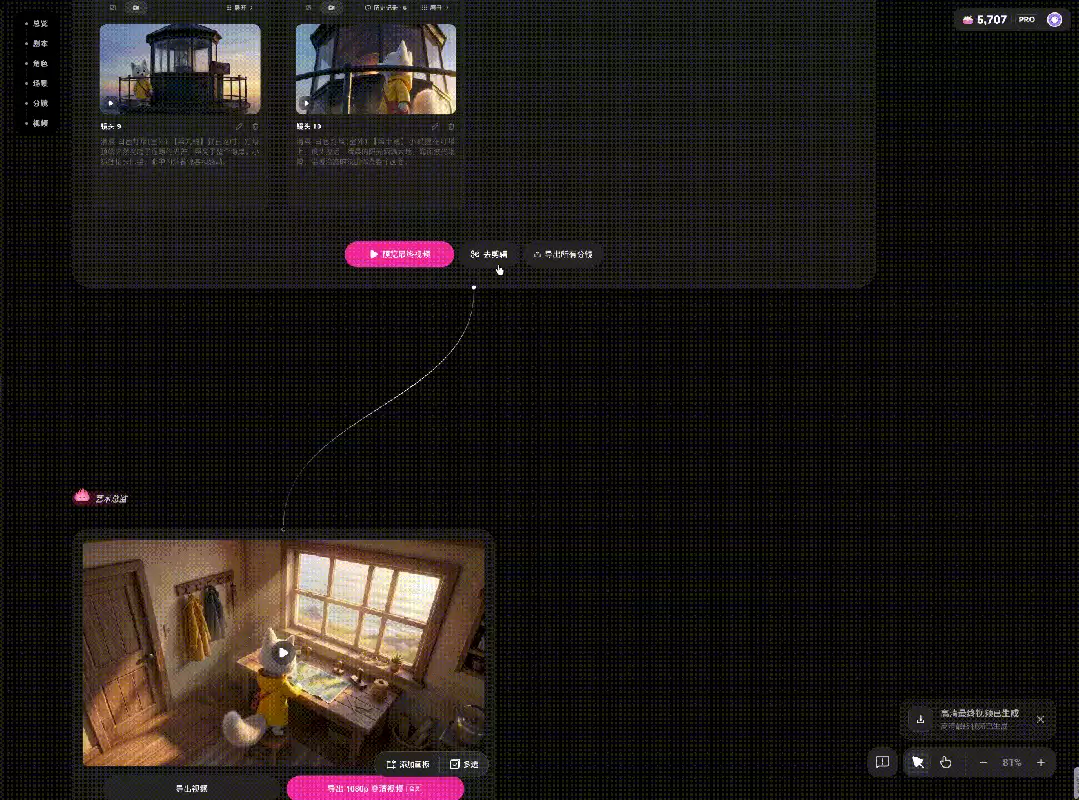This screenshot has width=1079, height=800.
Task: Switch 镜头 9 to image mode icon
Action: [x=113, y=8]
